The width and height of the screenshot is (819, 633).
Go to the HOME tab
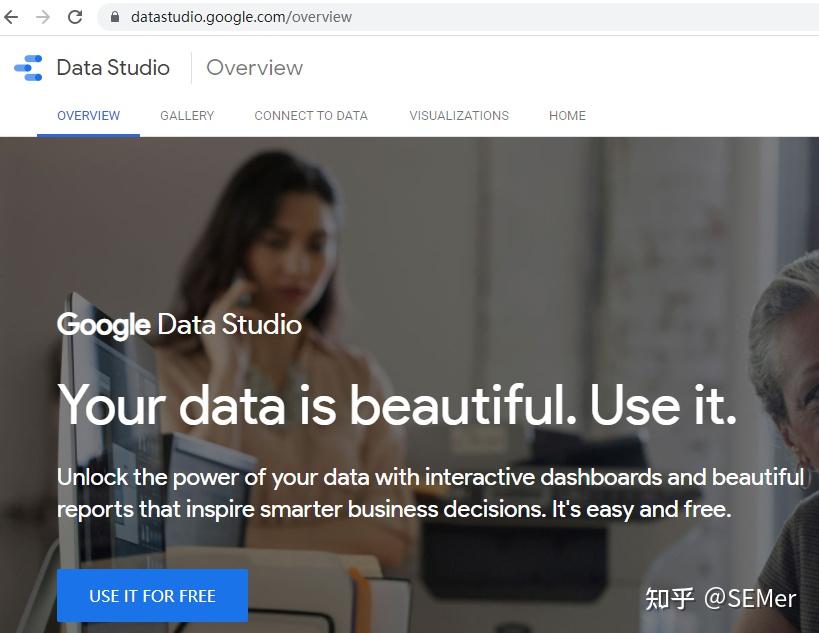[x=566, y=115]
